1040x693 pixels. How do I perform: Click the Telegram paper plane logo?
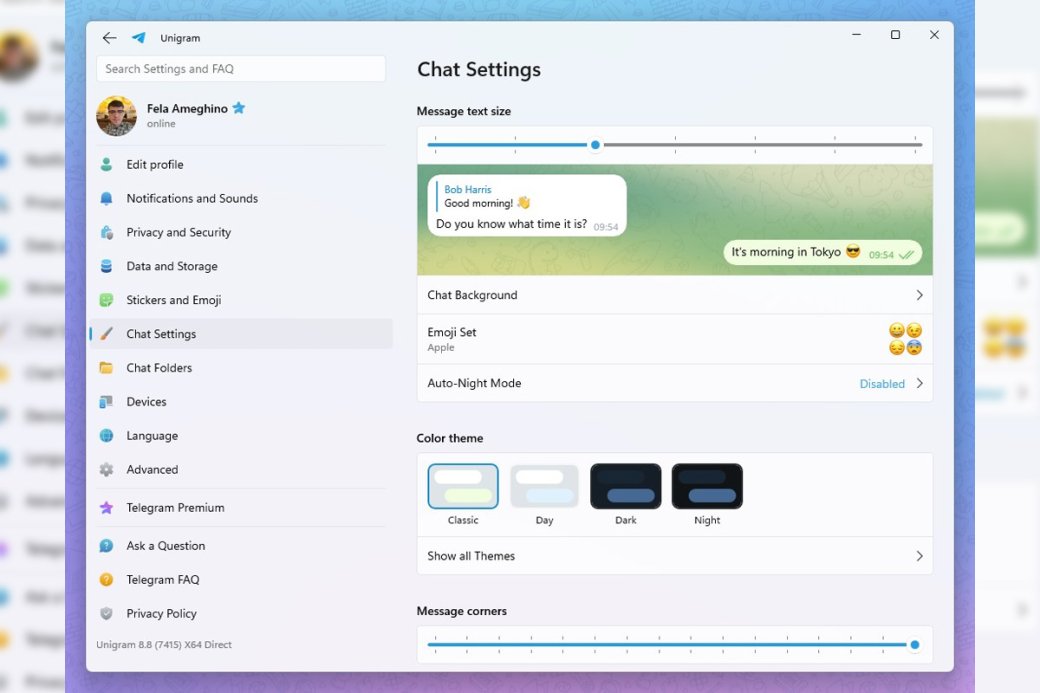click(139, 38)
